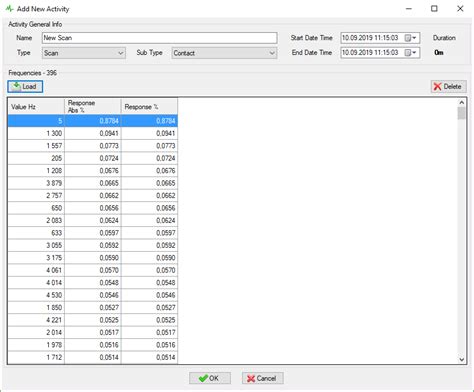Screen dimensions: 474x392
Task: Click Response Abs % cell 0,0665
Action: click(93, 183)
